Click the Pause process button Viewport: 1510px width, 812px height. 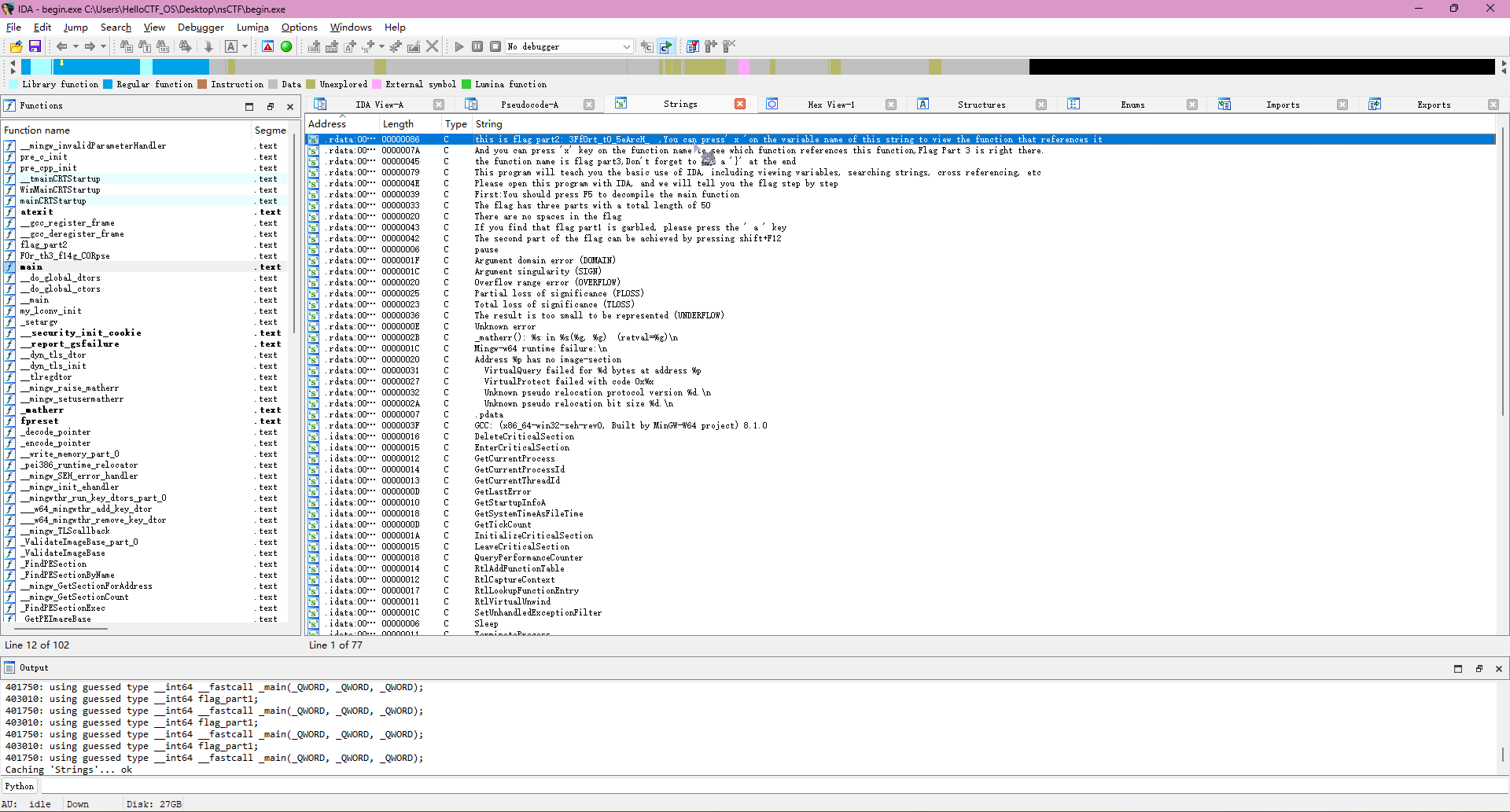click(x=477, y=47)
